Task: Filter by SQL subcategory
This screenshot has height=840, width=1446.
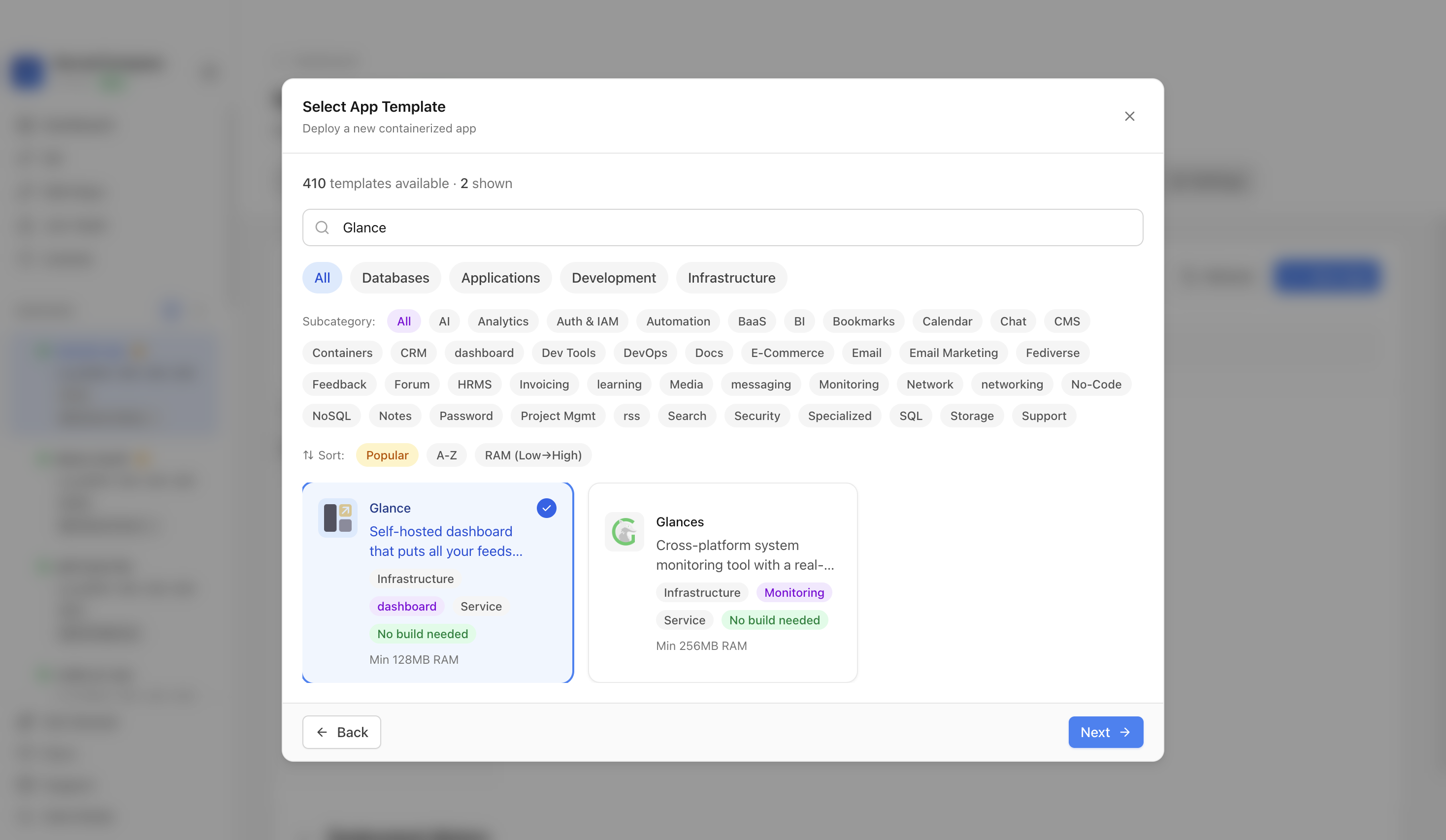Action: click(911, 416)
